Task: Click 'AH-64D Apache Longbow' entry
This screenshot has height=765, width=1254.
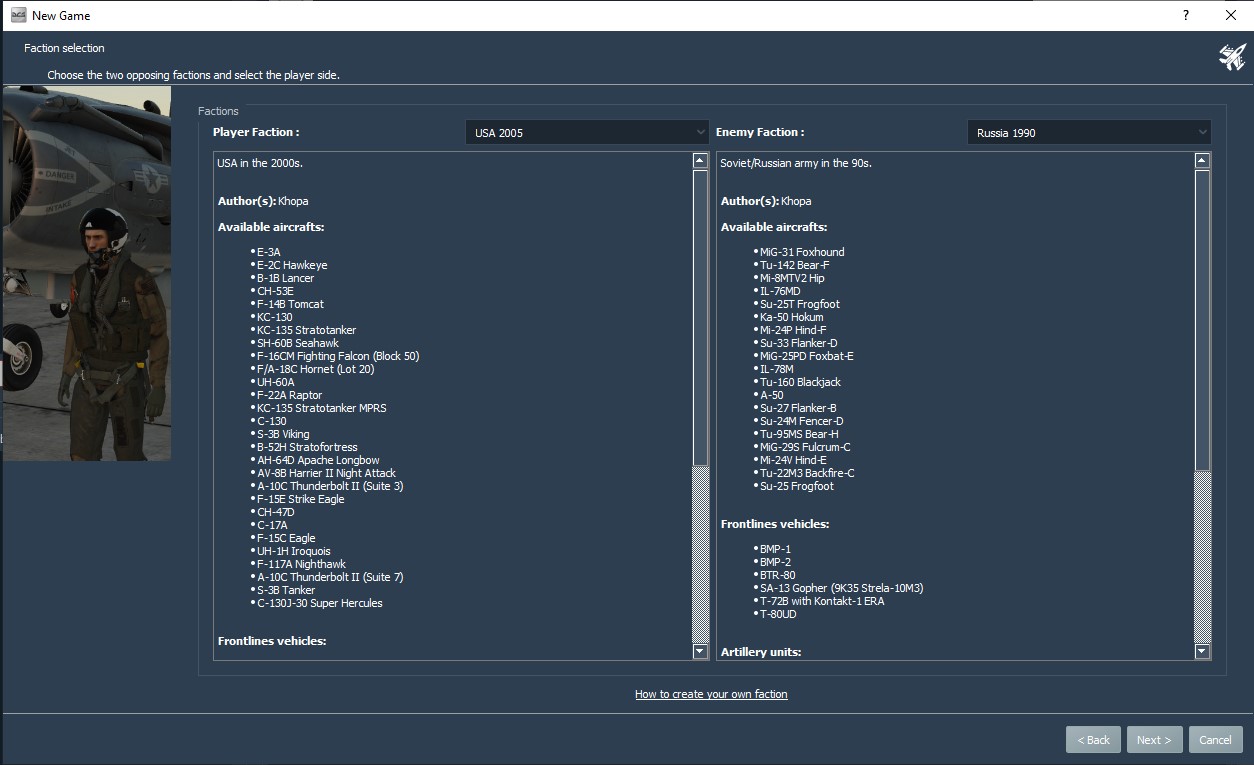Action: tap(318, 460)
